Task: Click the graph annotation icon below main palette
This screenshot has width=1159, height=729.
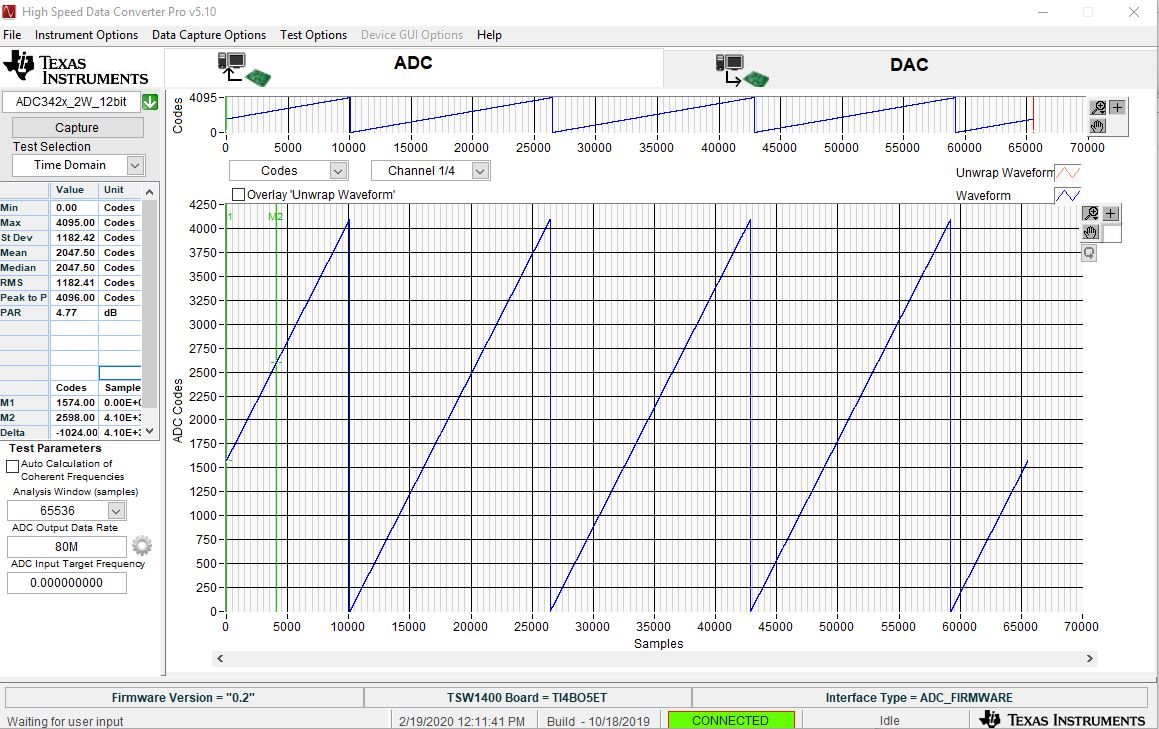Action: [x=1089, y=253]
